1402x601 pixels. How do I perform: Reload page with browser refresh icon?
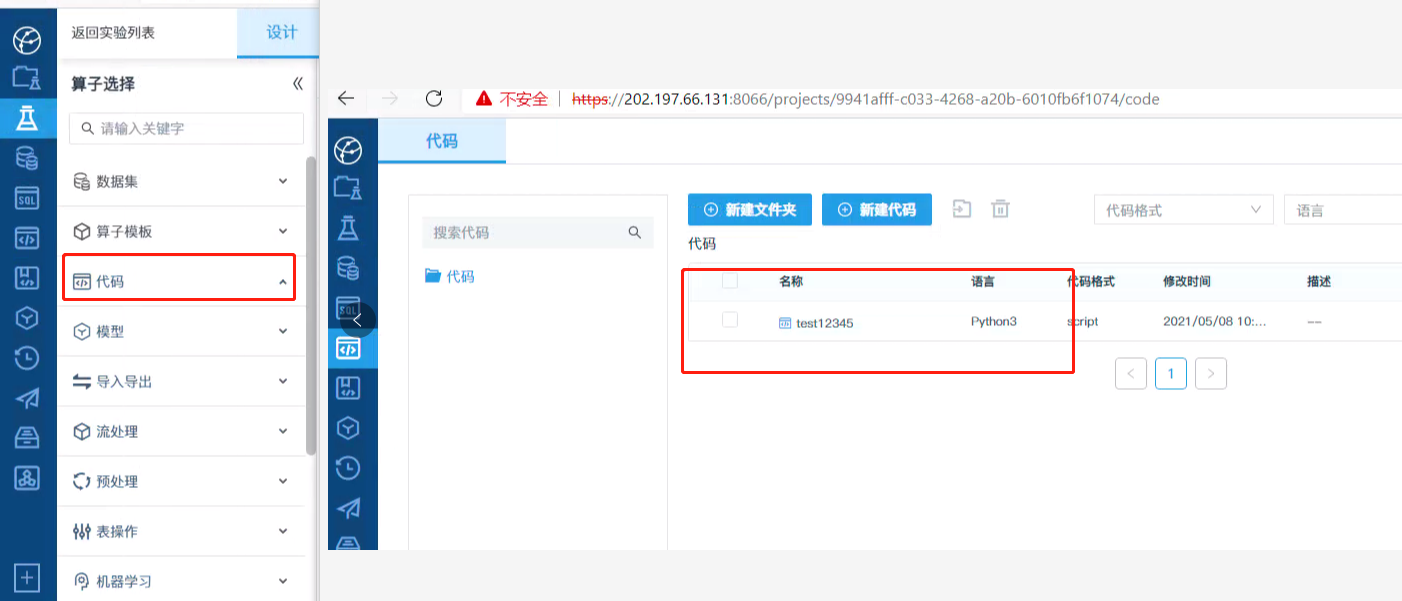point(434,98)
